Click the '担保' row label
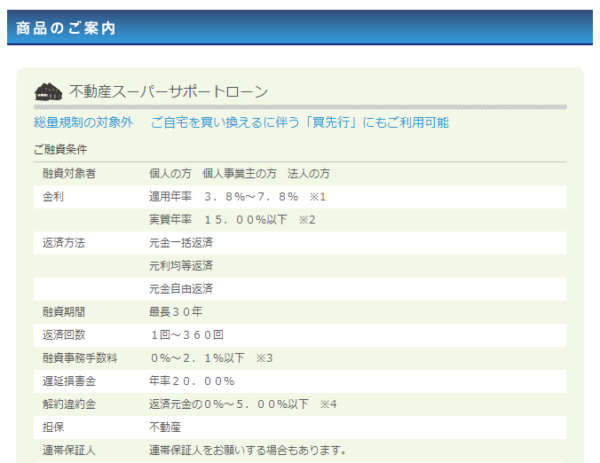The image size is (600, 463). point(53,427)
